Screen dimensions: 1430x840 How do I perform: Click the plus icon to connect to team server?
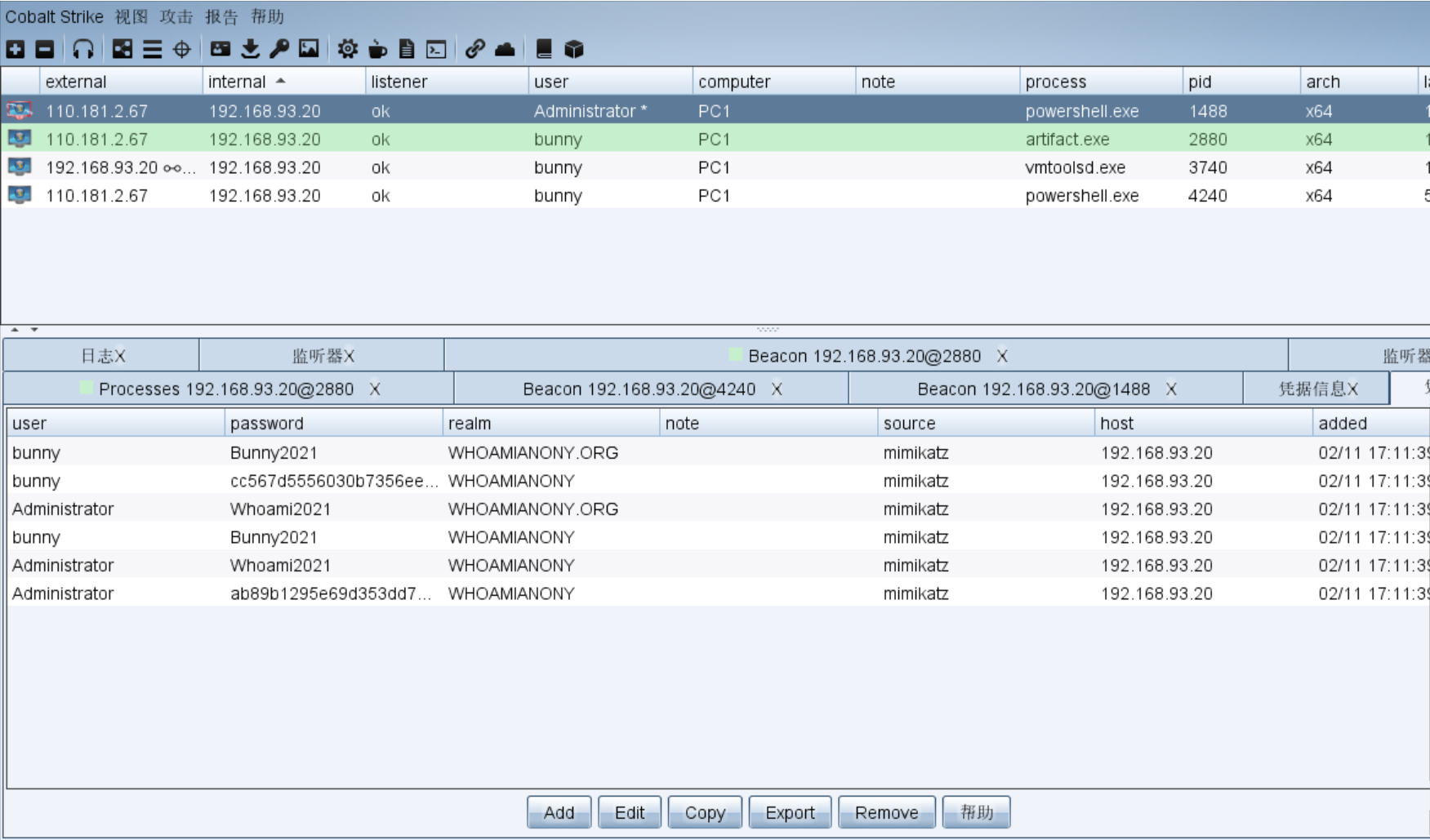(x=16, y=49)
